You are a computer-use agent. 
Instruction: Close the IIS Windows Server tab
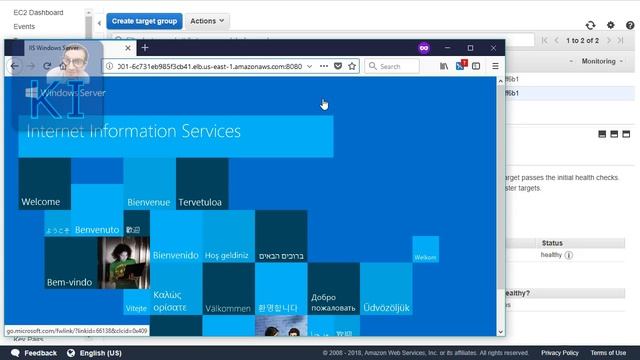pos(128,48)
